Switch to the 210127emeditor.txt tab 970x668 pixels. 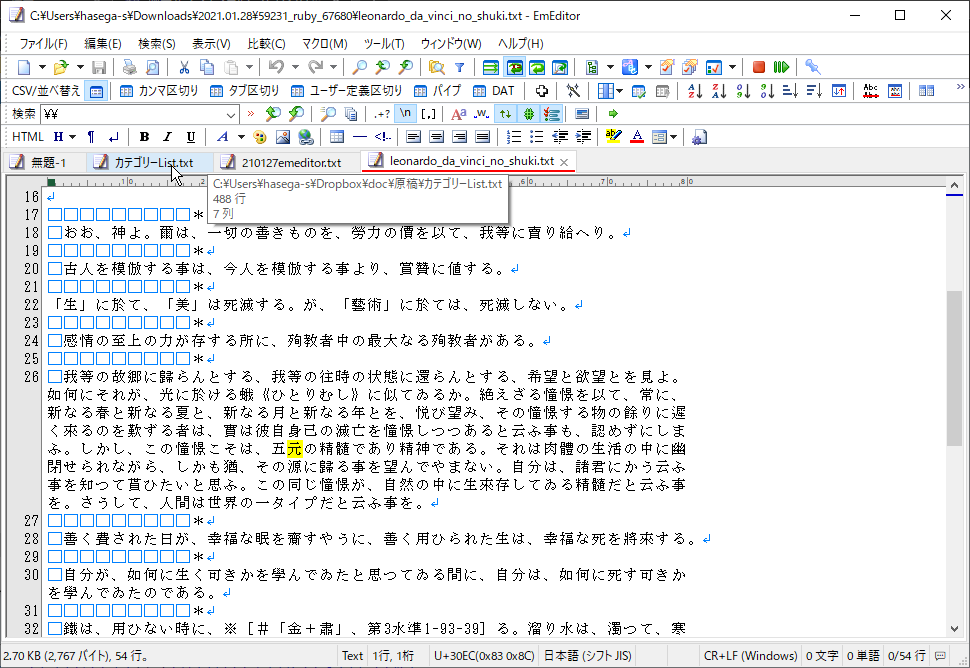point(281,163)
